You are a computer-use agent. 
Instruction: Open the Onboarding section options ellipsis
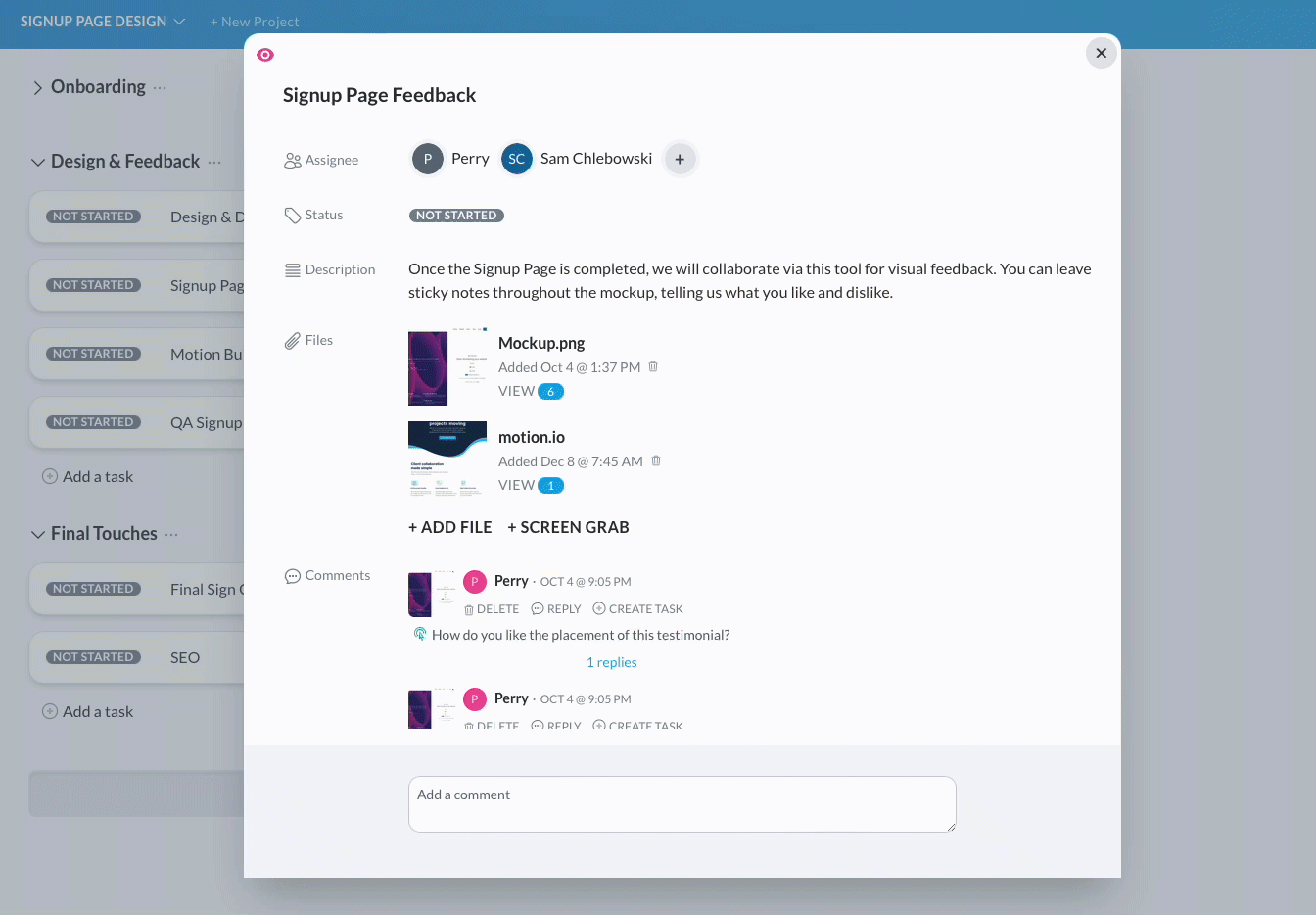pos(160,87)
